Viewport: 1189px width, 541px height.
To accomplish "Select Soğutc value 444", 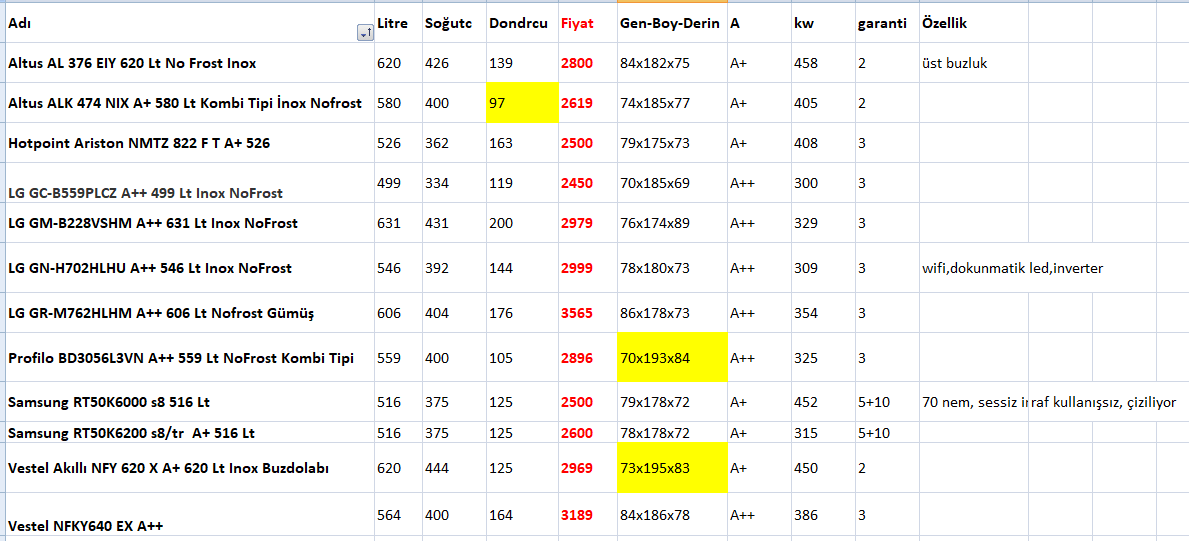I will point(454,468).
